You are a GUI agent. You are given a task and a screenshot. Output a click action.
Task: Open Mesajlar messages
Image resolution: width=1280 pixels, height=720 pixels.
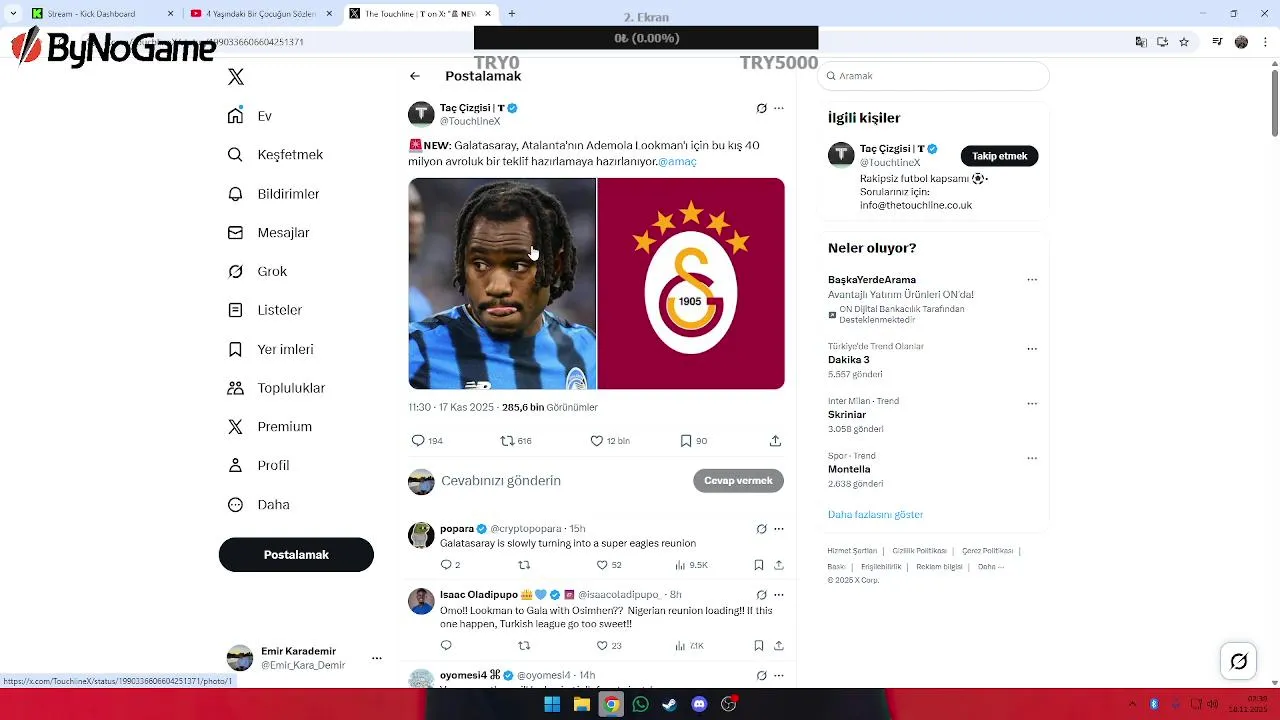(x=268, y=233)
